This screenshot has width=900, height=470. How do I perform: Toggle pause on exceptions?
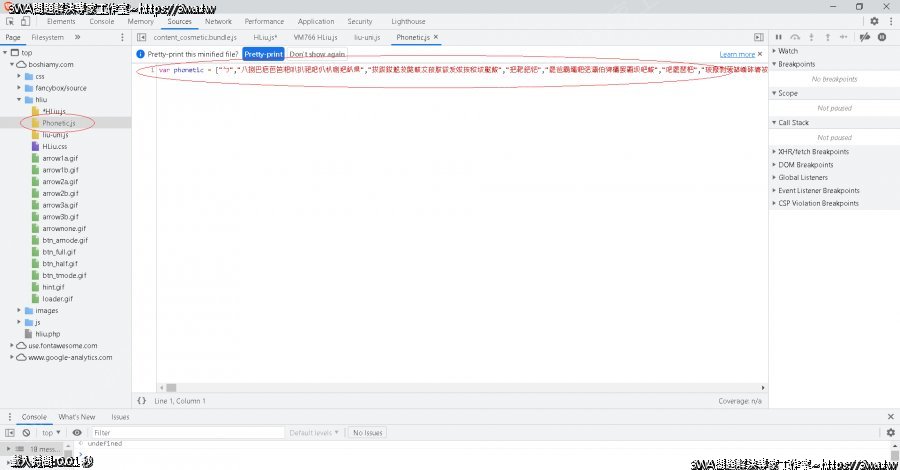click(881, 37)
